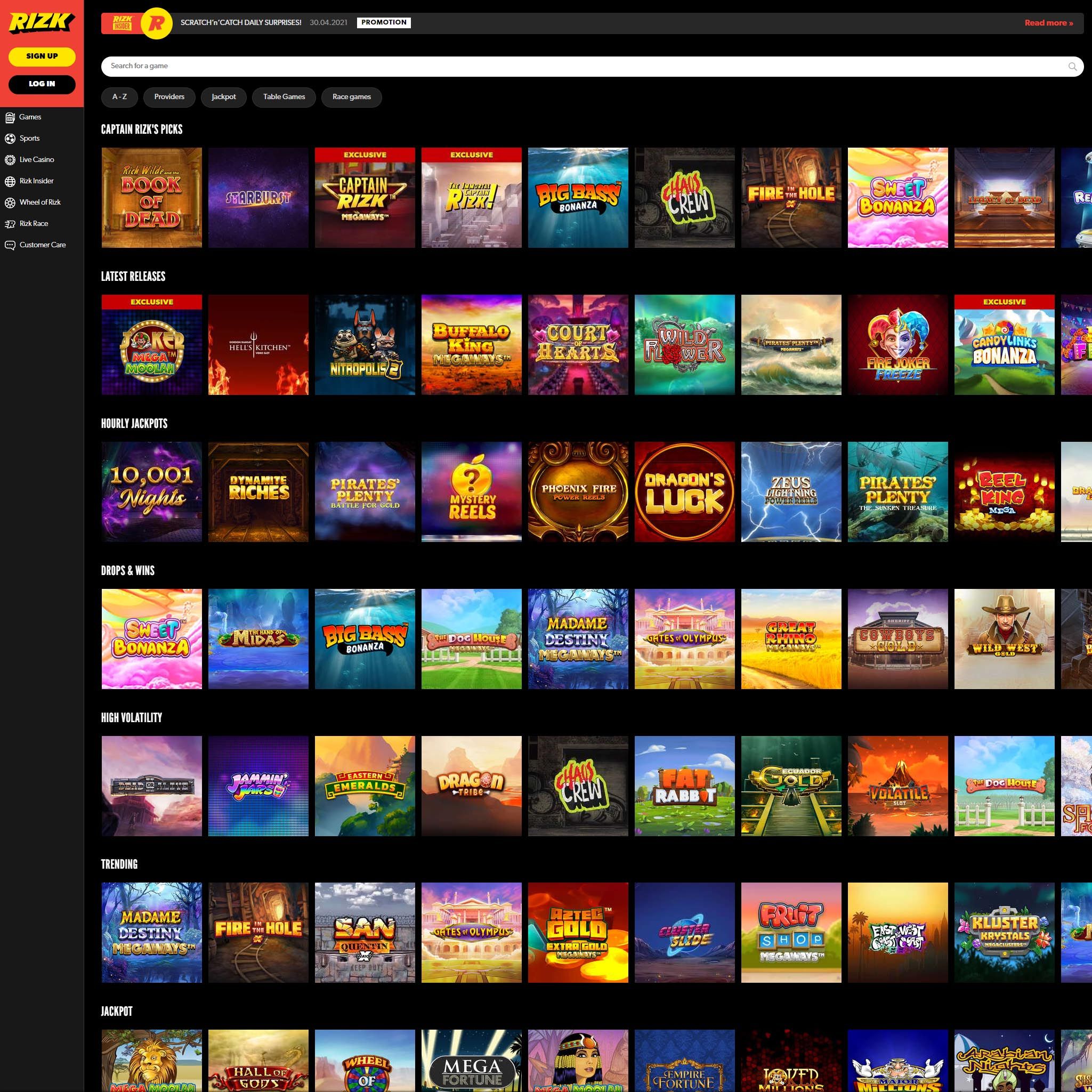Screen dimensions: 1092x1092
Task: Select the Race games filter
Action: 351,97
